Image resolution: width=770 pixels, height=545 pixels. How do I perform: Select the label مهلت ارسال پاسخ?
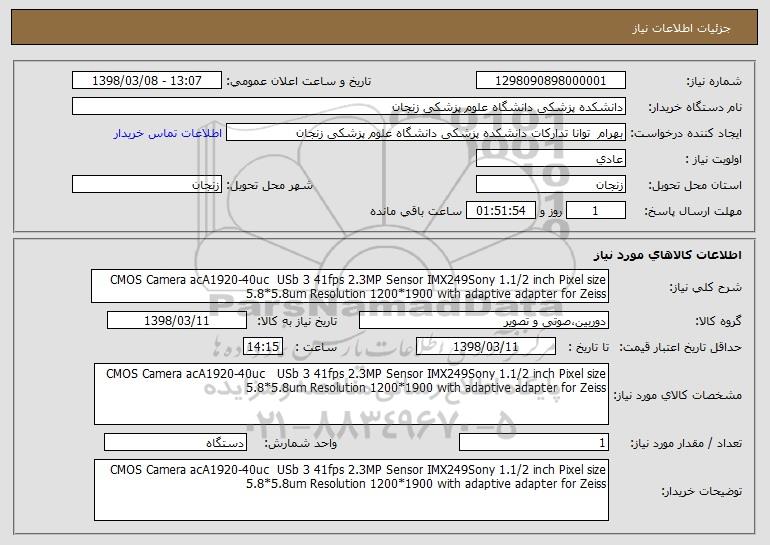pos(693,212)
